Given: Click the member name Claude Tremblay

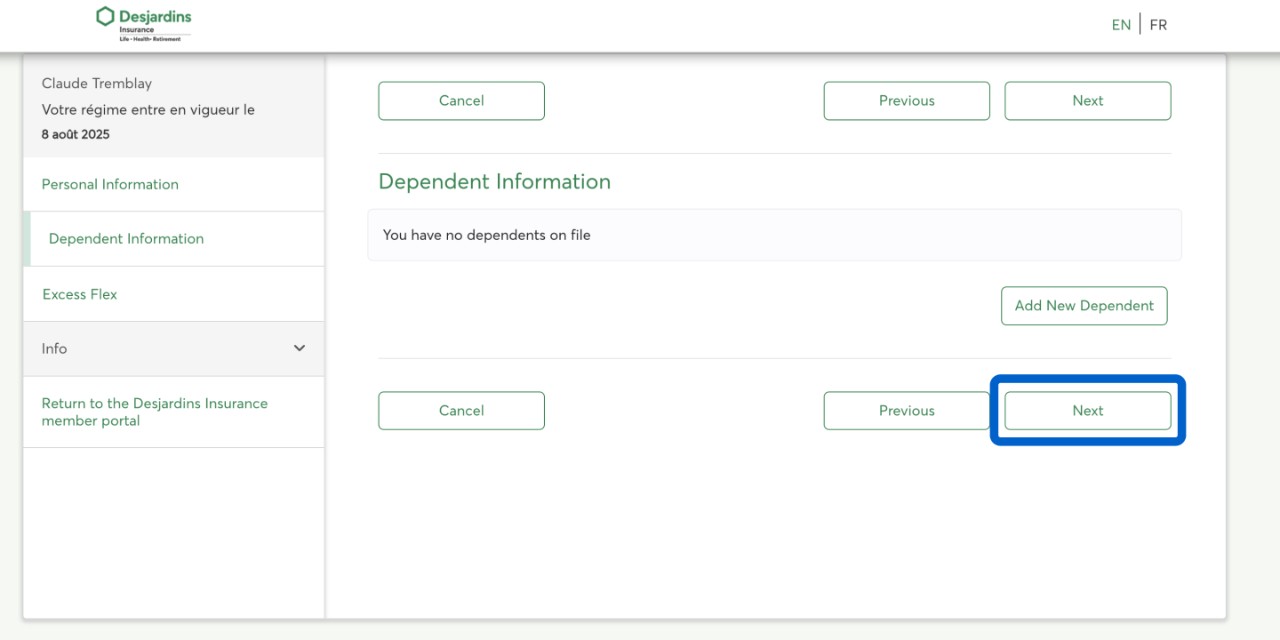Looking at the screenshot, I should tap(97, 83).
